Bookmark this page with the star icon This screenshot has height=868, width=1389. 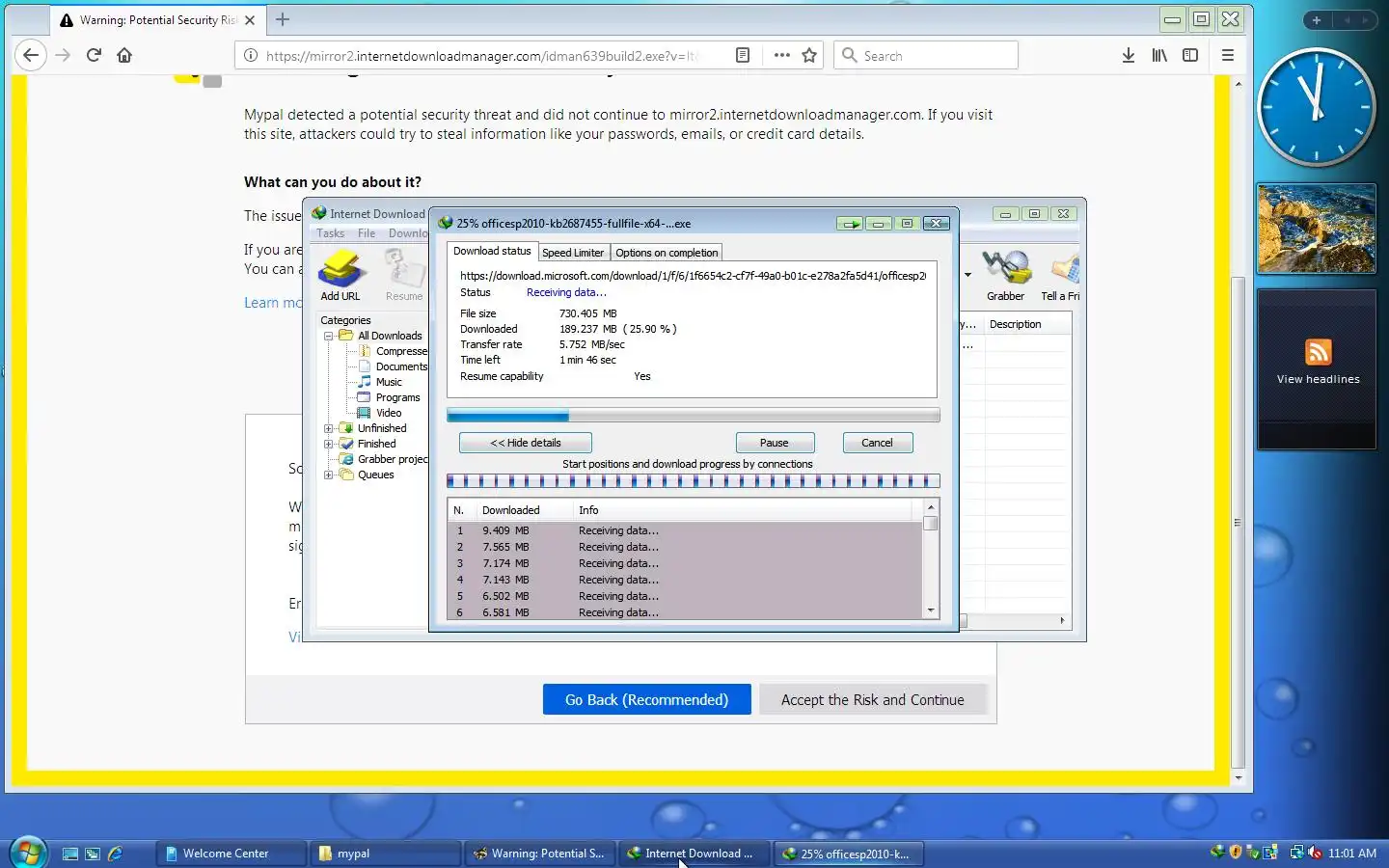click(x=809, y=55)
